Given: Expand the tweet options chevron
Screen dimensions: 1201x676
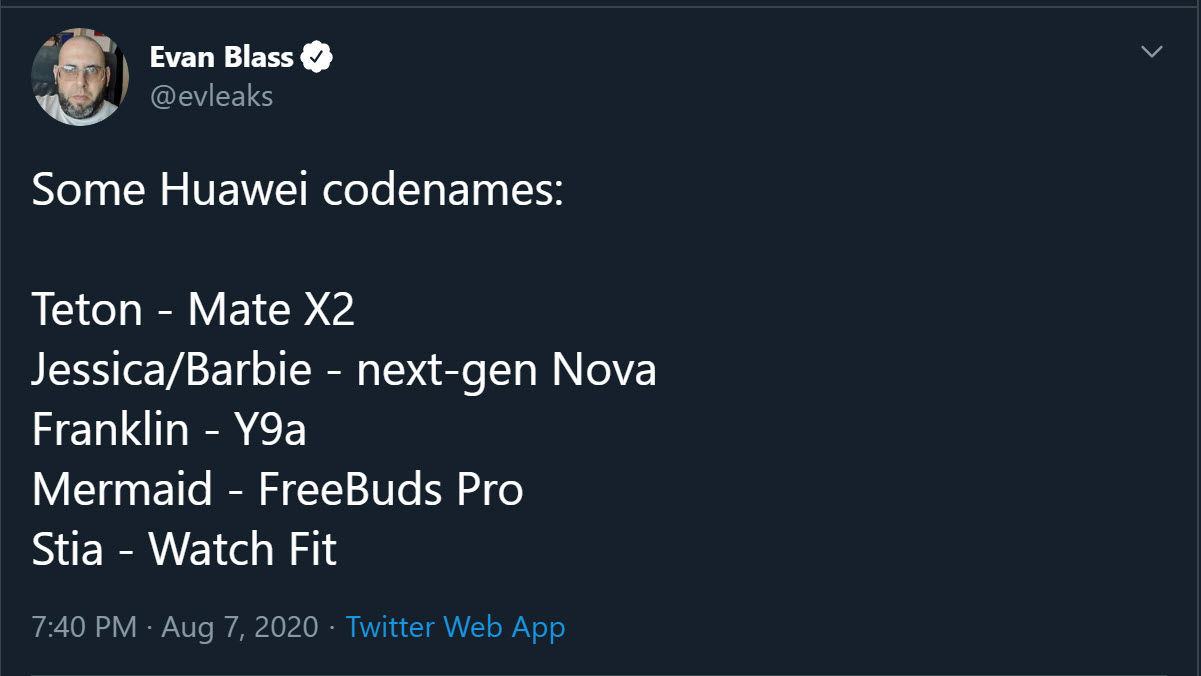Looking at the screenshot, I should pos(1152,52).
